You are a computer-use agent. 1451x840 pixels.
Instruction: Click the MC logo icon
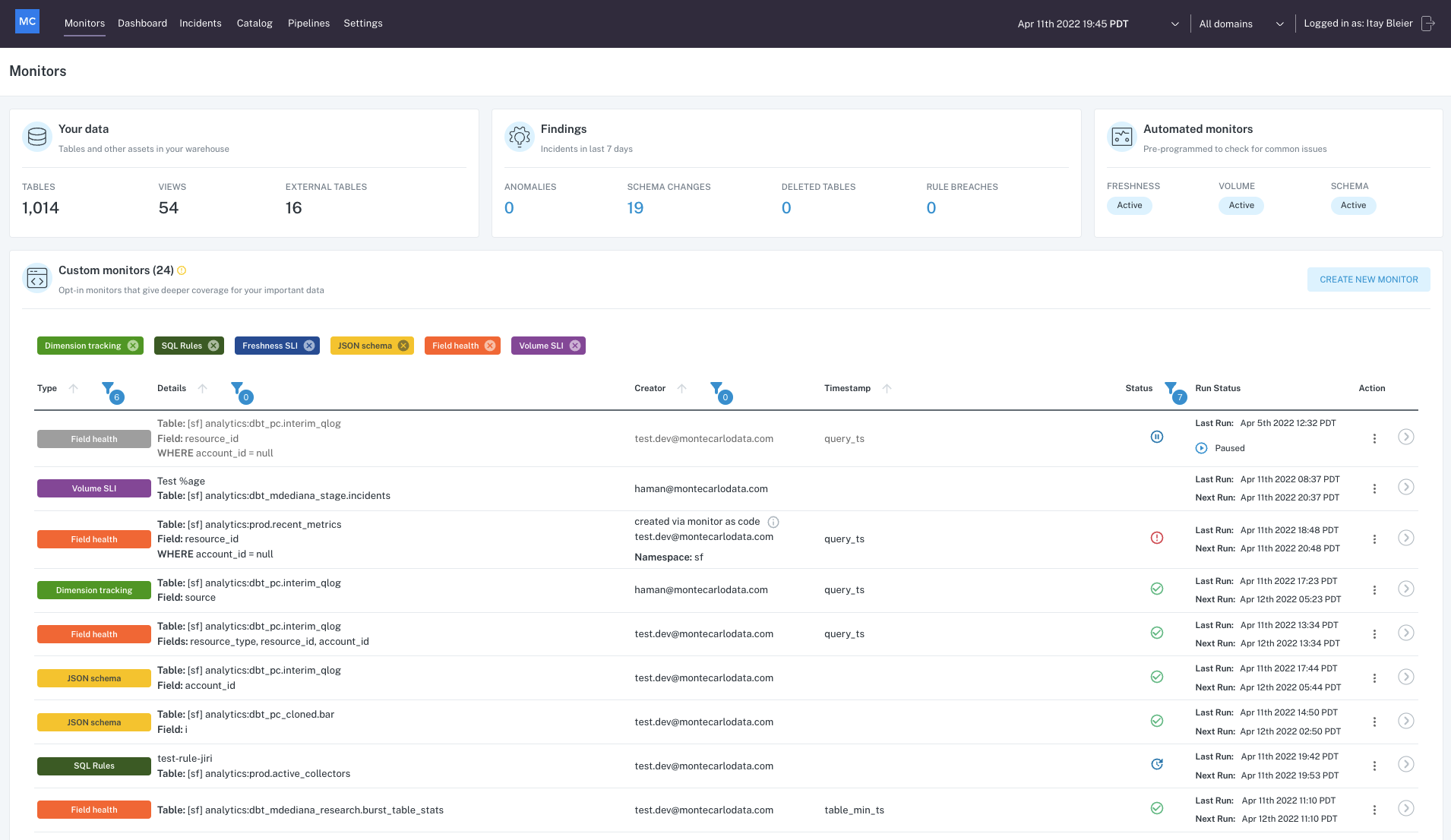pos(27,21)
